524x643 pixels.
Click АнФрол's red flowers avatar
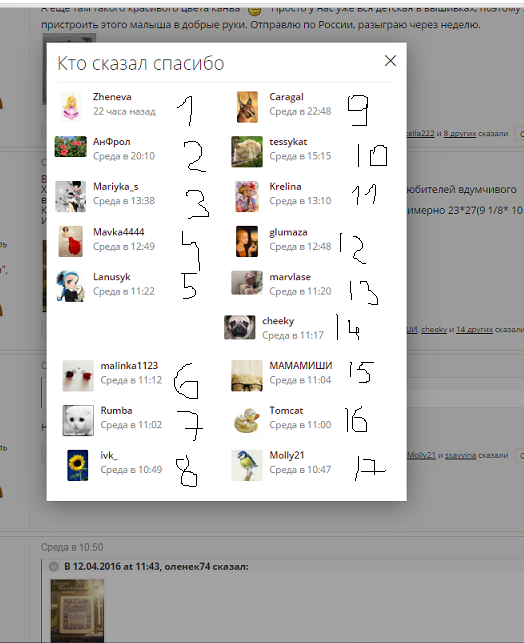[71, 147]
